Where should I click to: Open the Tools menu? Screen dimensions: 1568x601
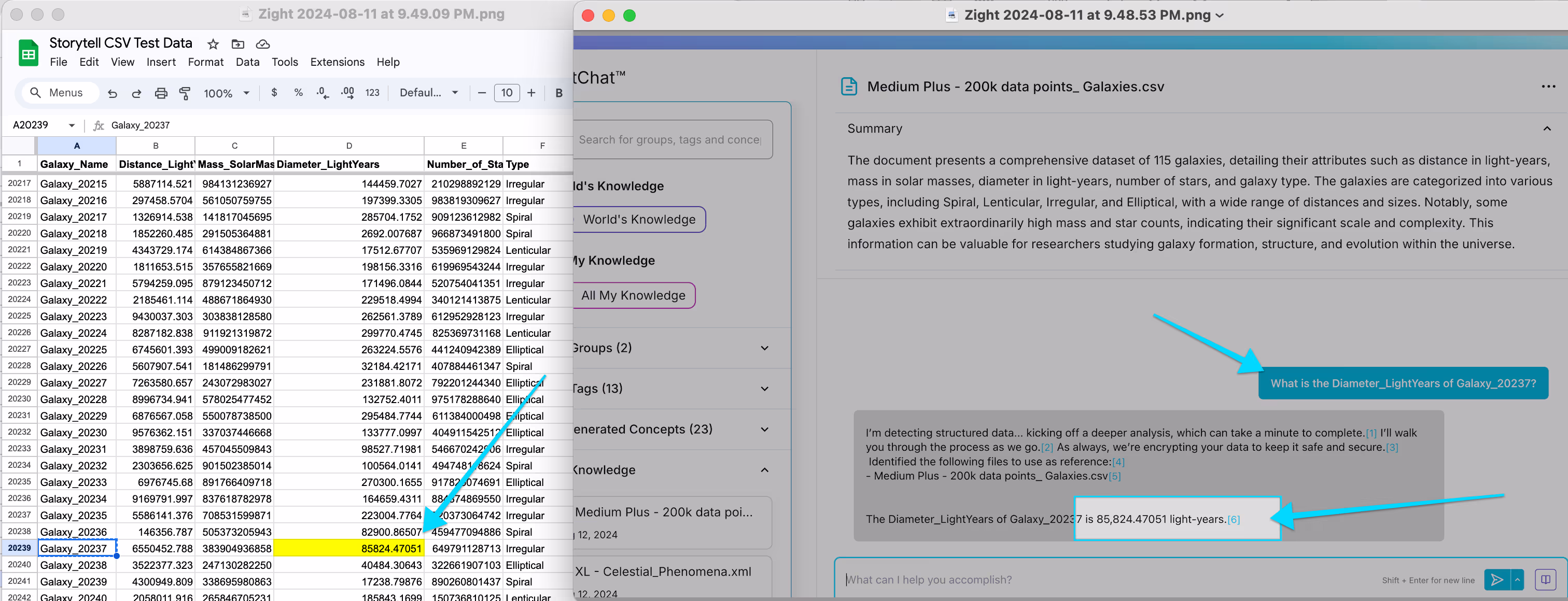[284, 62]
